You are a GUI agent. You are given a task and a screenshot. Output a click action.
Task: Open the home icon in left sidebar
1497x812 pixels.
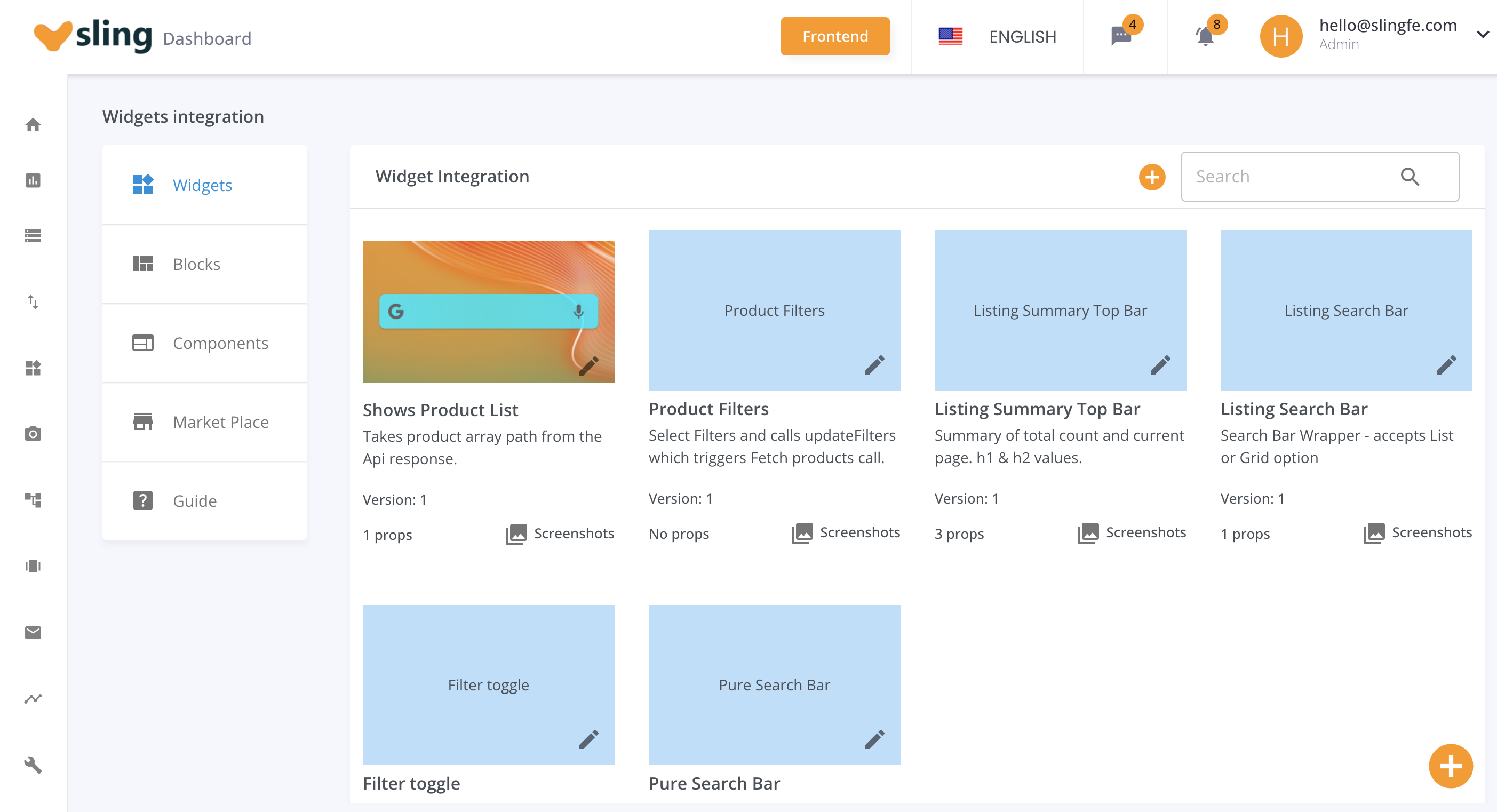tap(33, 124)
